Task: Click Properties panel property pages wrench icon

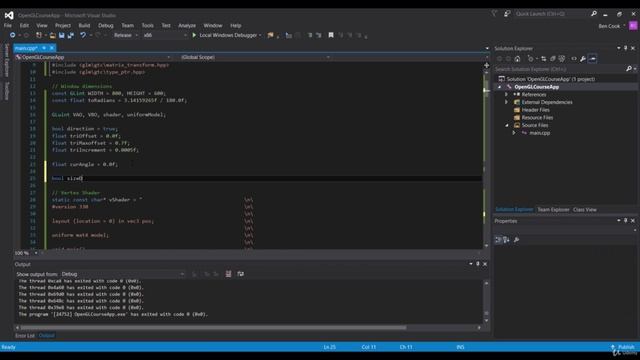Action: (x=516, y=240)
